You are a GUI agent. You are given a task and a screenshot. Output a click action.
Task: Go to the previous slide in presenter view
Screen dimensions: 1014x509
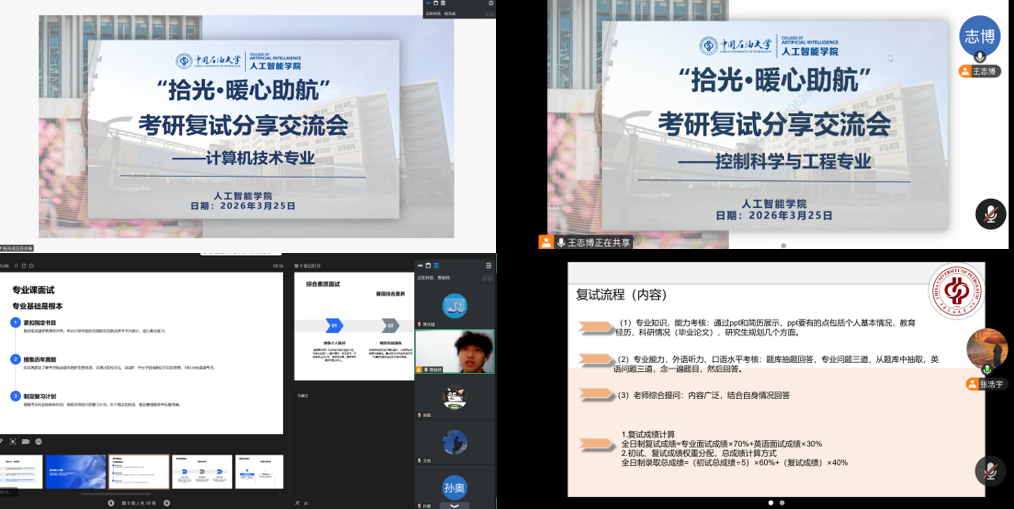(x=112, y=501)
